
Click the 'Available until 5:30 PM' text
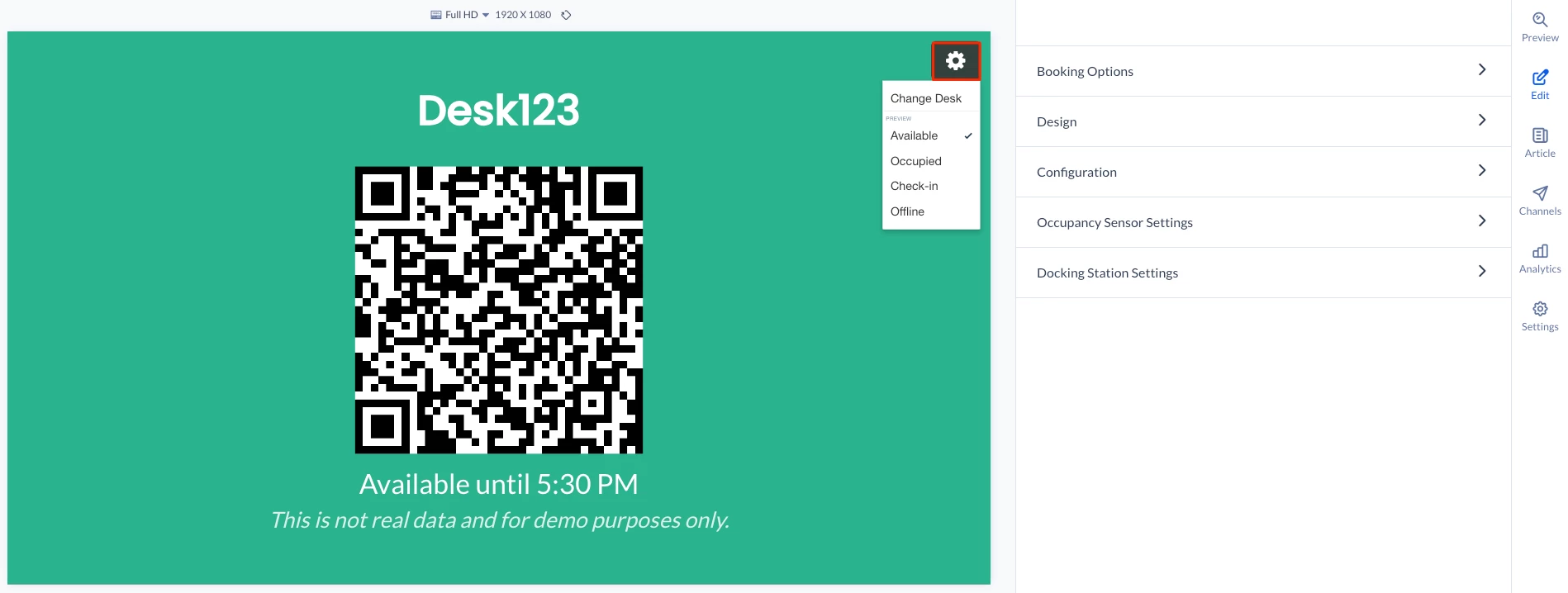coord(499,484)
